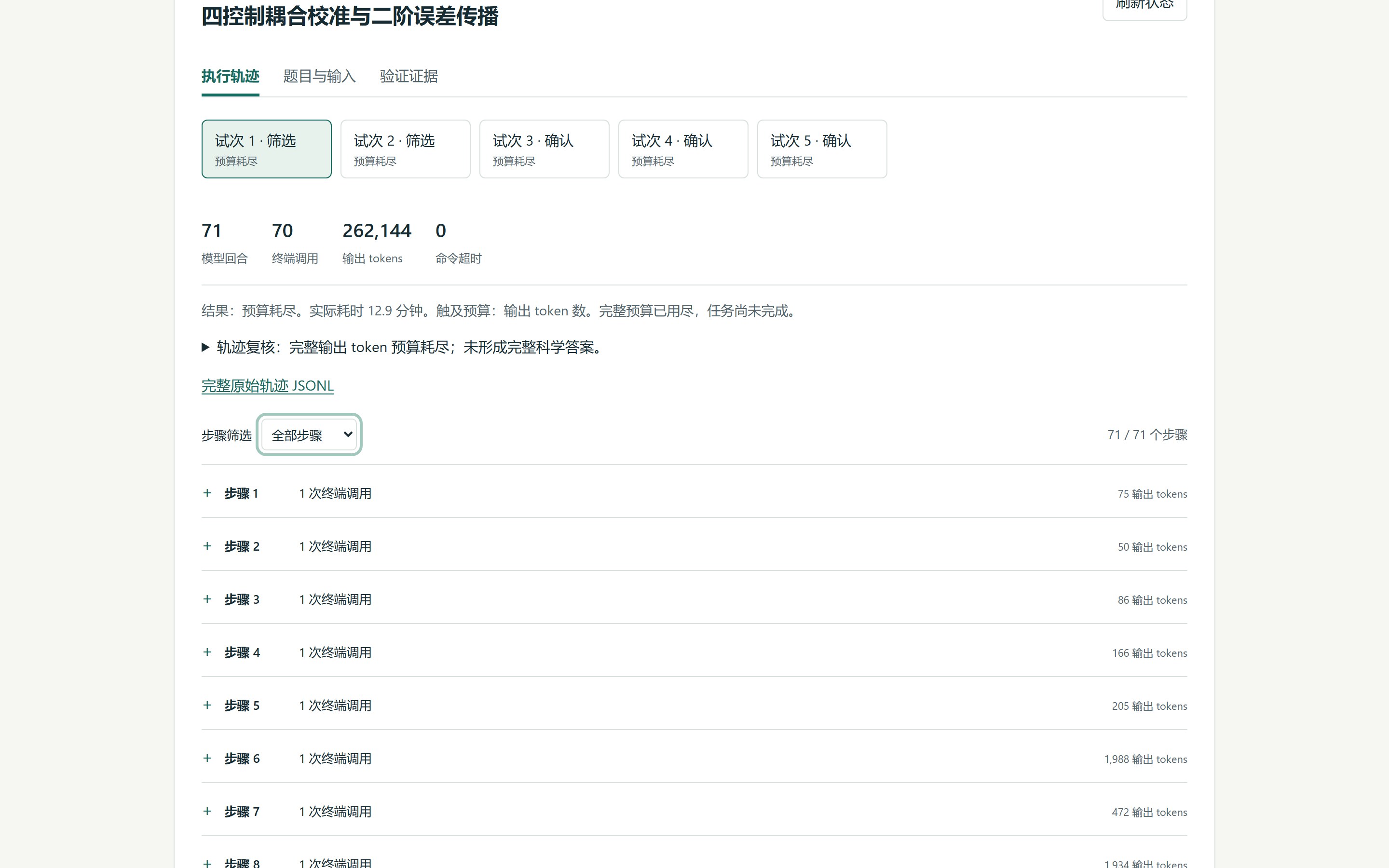Screen dimensions: 1389x868
Task: Click the 71 模型回合 statistic
Action: point(224,243)
